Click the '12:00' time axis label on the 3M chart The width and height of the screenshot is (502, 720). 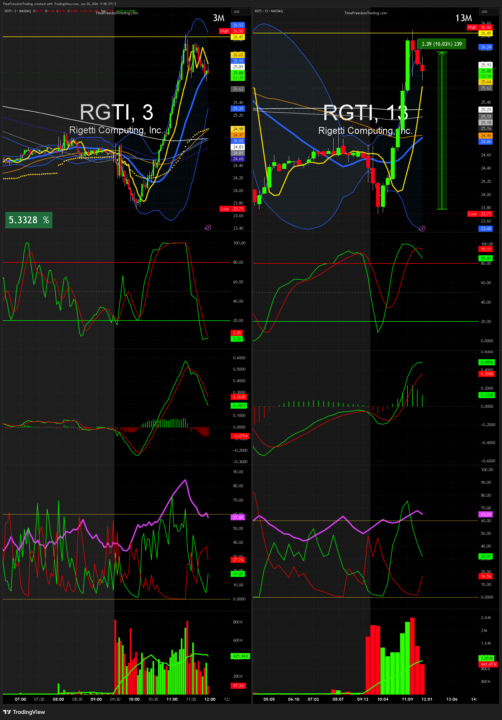click(x=210, y=699)
